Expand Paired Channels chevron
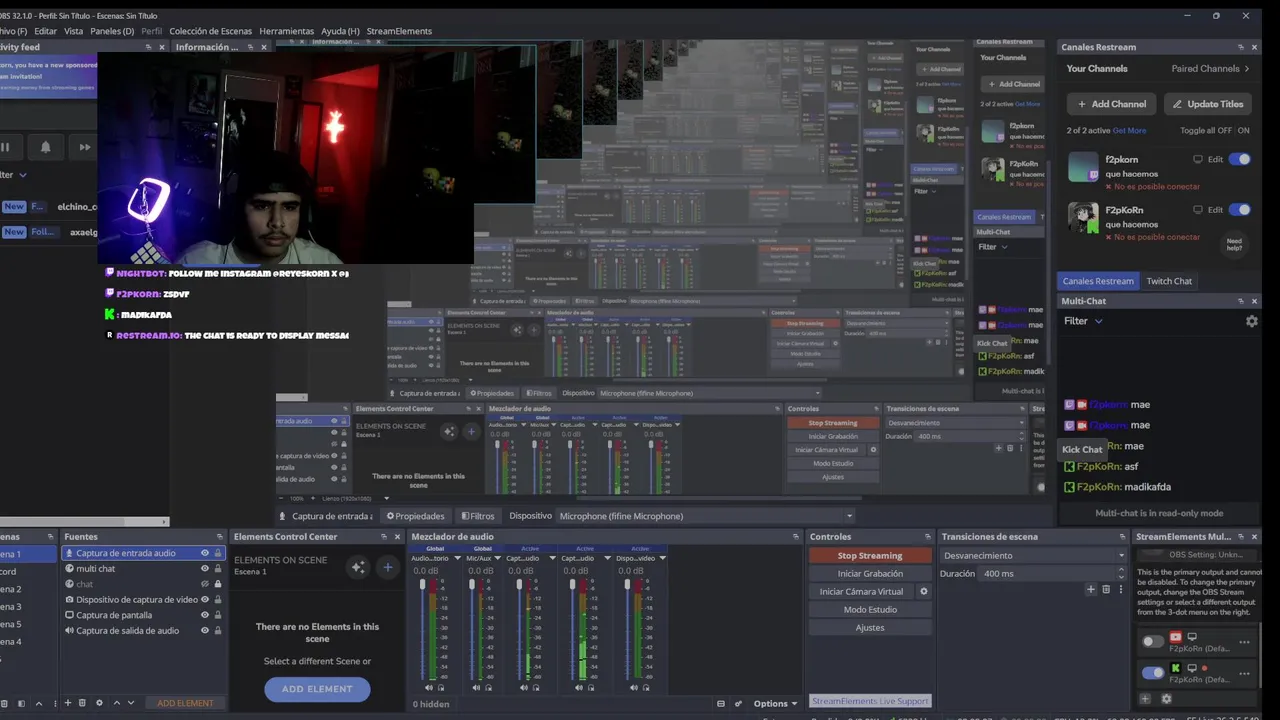The height and width of the screenshot is (720, 1280). [x=1246, y=69]
